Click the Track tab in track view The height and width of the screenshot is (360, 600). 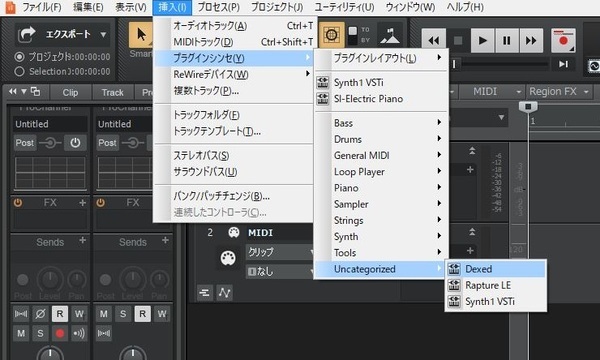(112, 92)
